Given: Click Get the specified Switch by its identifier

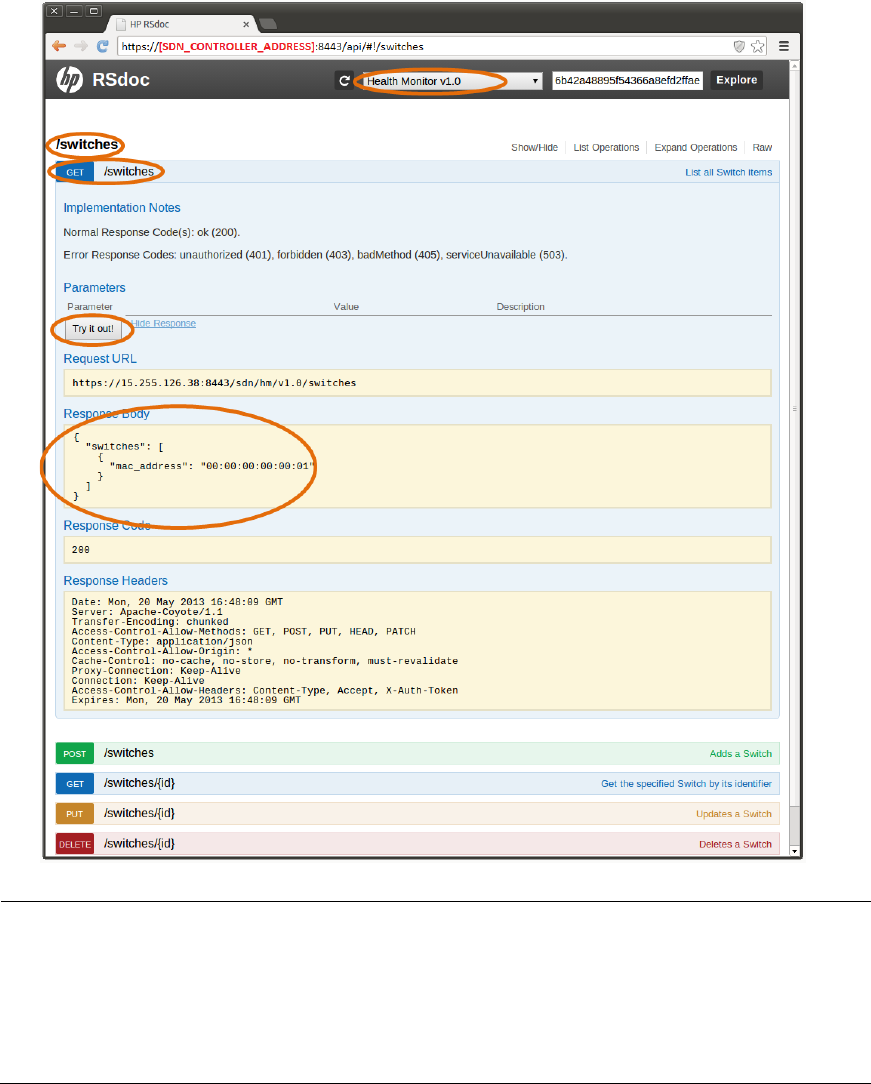Looking at the screenshot, I should [x=686, y=784].
